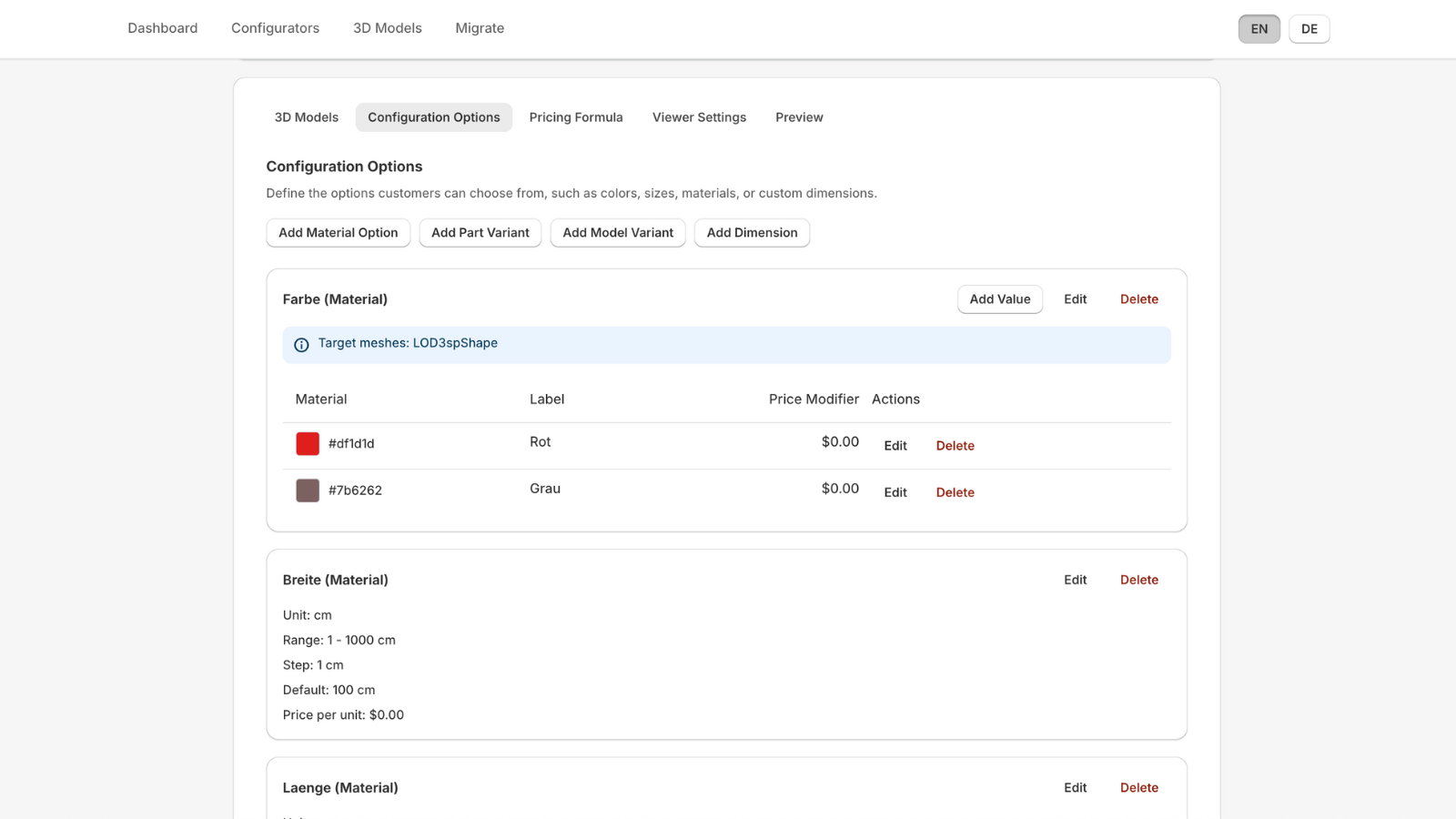Select the 3D Models tab
The width and height of the screenshot is (1456, 819).
click(x=306, y=117)
